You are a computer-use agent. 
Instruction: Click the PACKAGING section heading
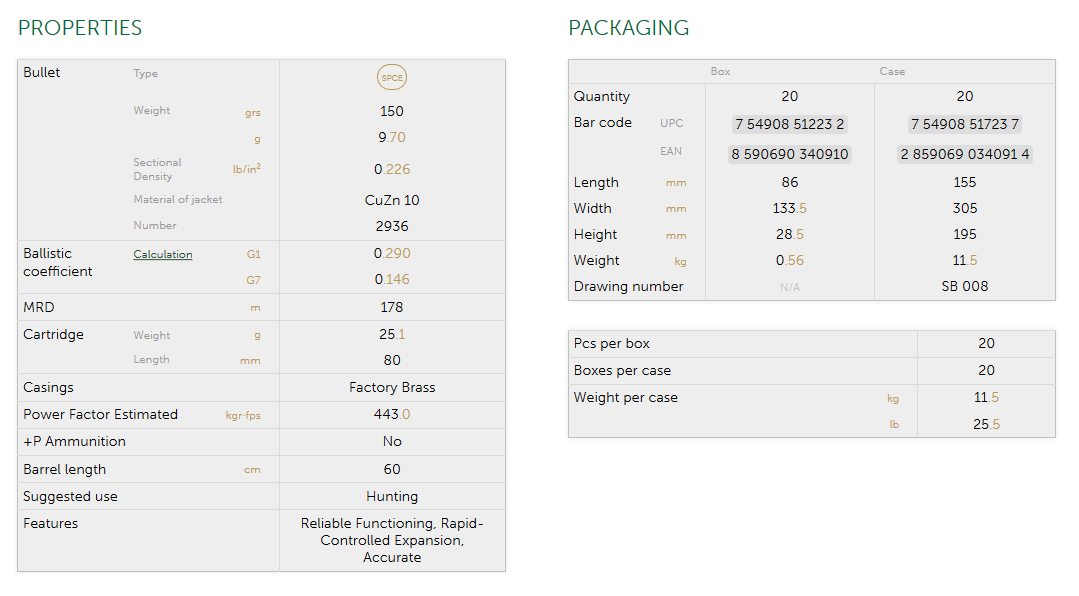[628, 28]
